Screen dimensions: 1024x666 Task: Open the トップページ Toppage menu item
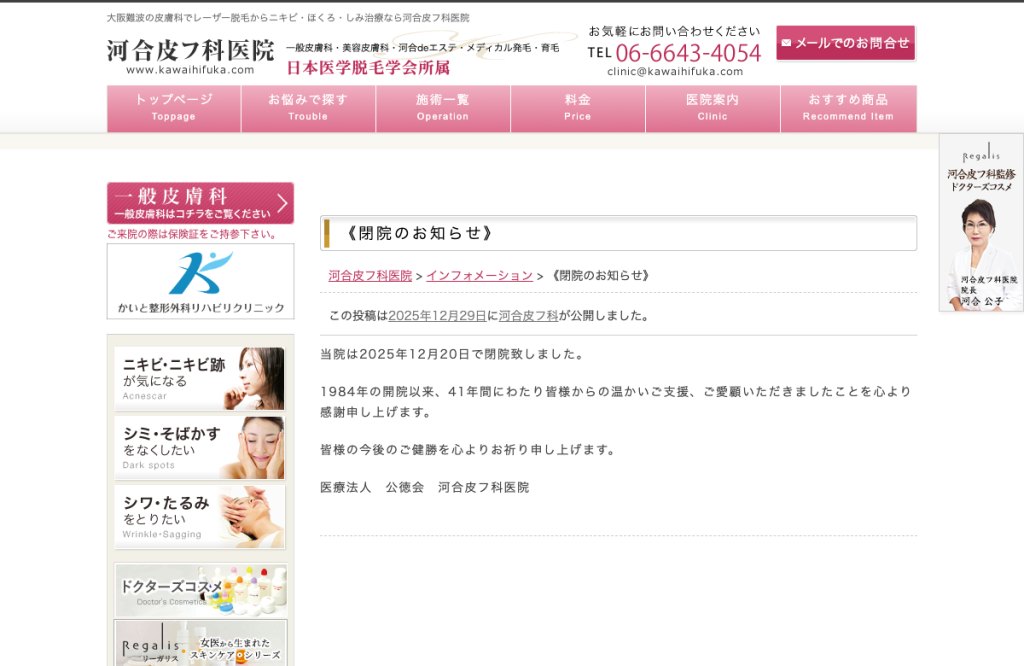point(174,108)
